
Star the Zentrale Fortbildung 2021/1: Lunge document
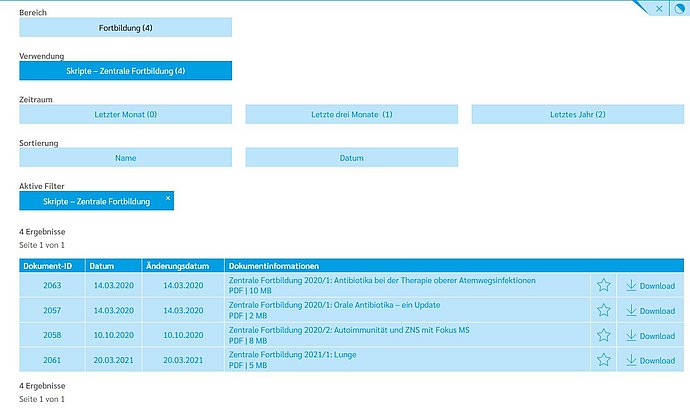pos(603,360)
